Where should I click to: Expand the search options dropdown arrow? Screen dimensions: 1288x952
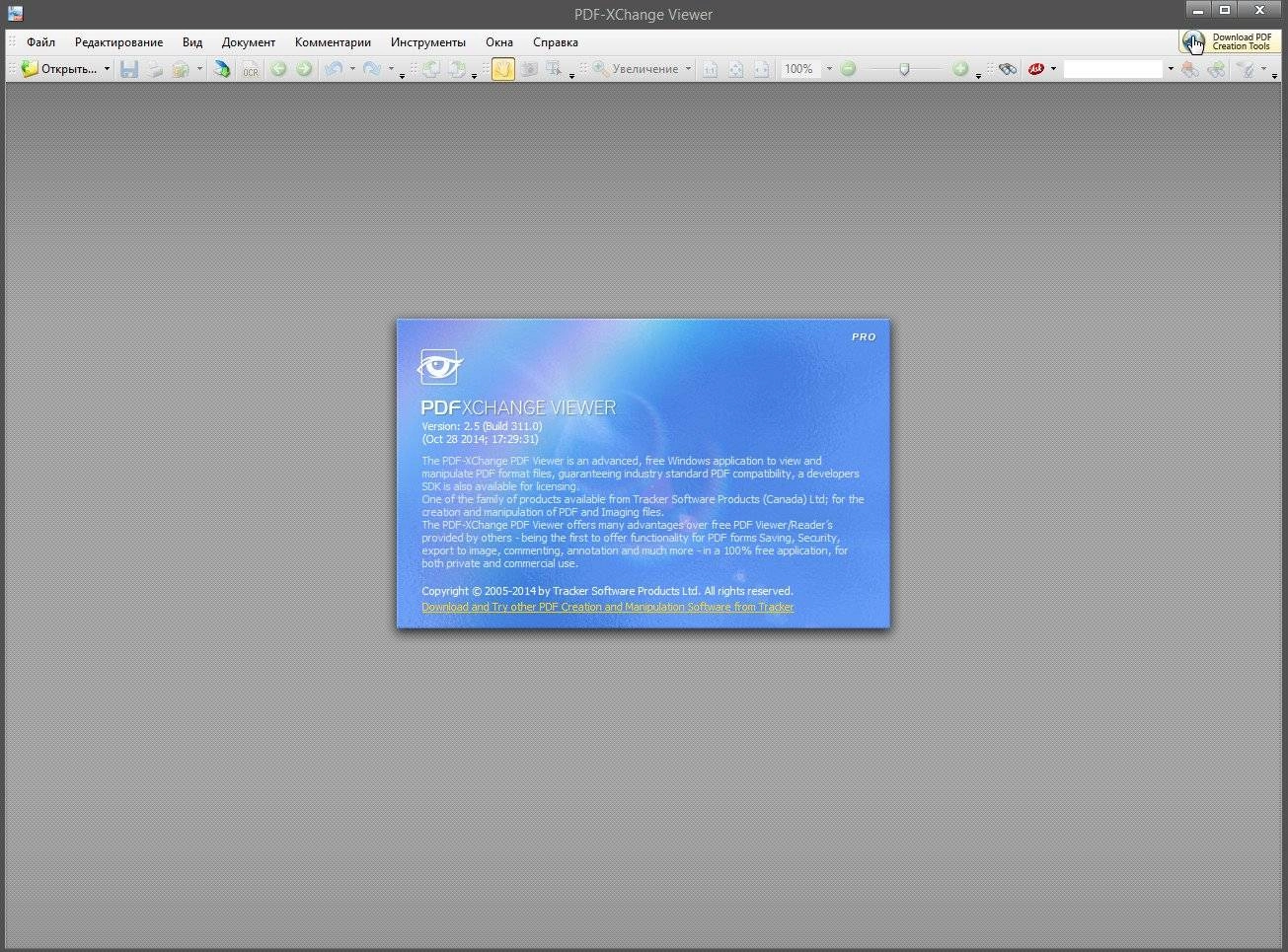(x=1263, y=69)
